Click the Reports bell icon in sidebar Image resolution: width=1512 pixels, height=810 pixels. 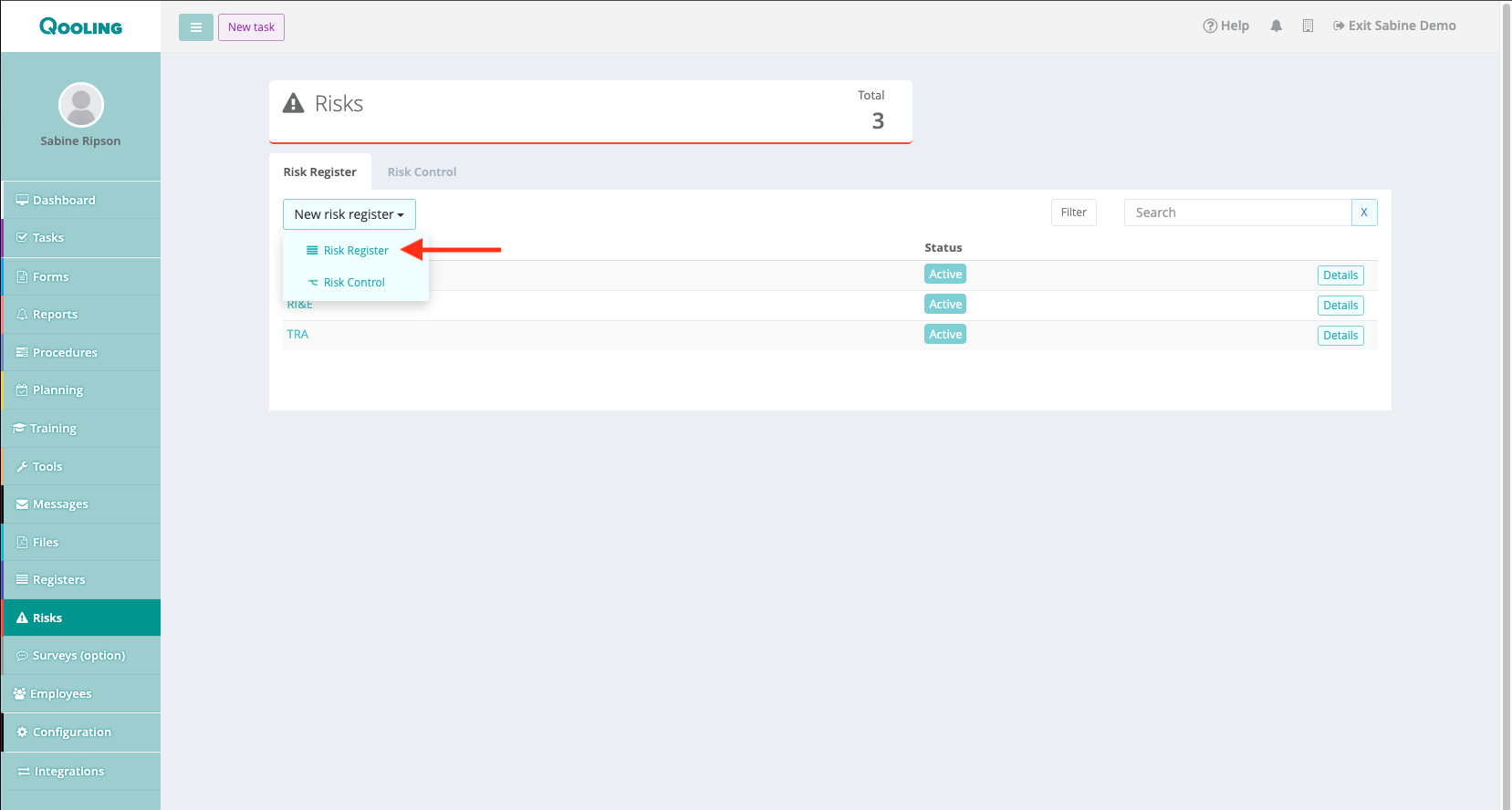[x=22, y=314]
